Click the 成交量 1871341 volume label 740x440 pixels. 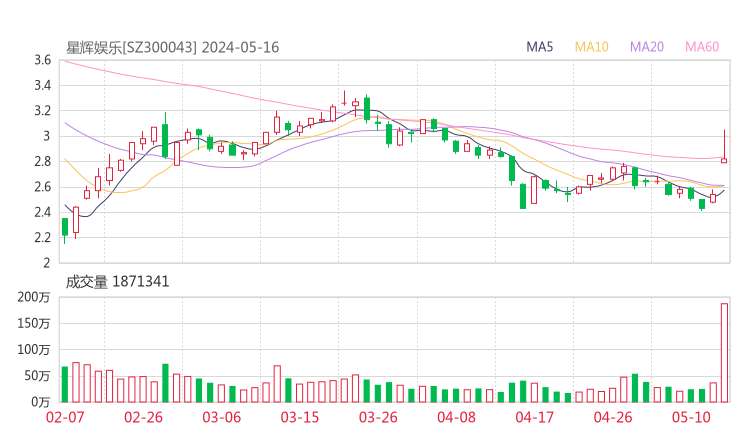[117, 282]
